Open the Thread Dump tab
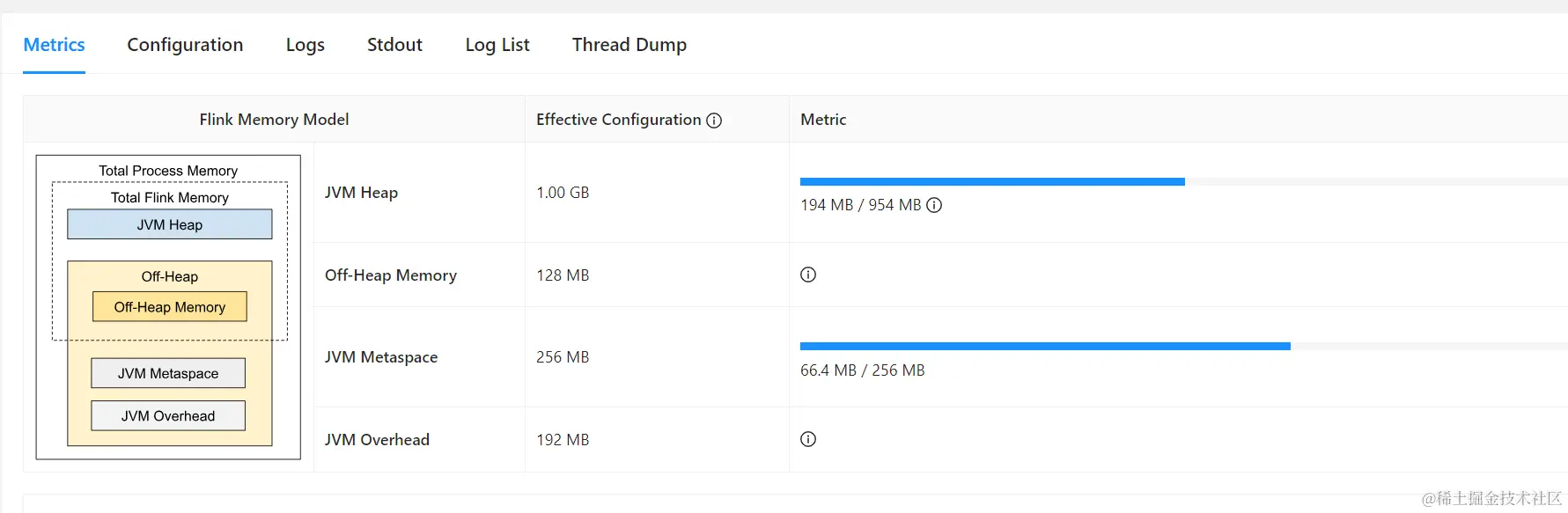This screenshot has width=1568, height=513. (x=629, y=45)
